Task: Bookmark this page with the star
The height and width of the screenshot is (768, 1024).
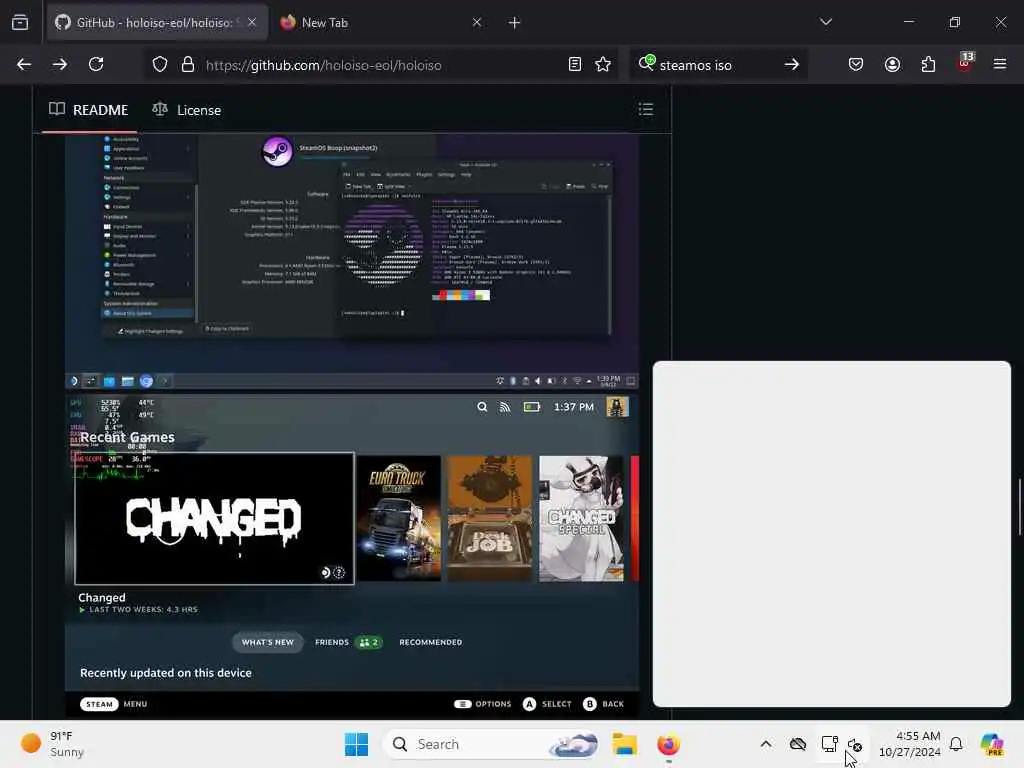Action: click(x=603, y=64)
